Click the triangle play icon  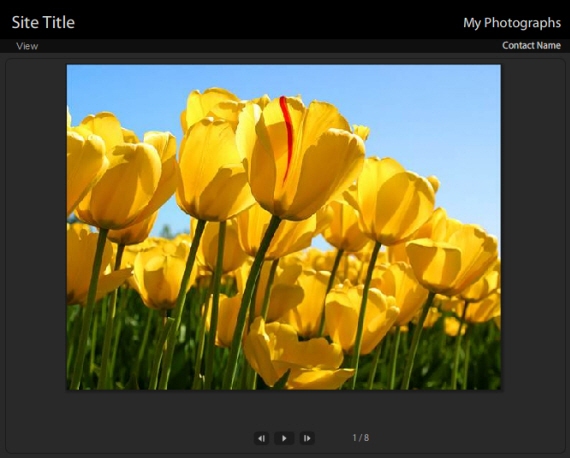click(284, 438)
